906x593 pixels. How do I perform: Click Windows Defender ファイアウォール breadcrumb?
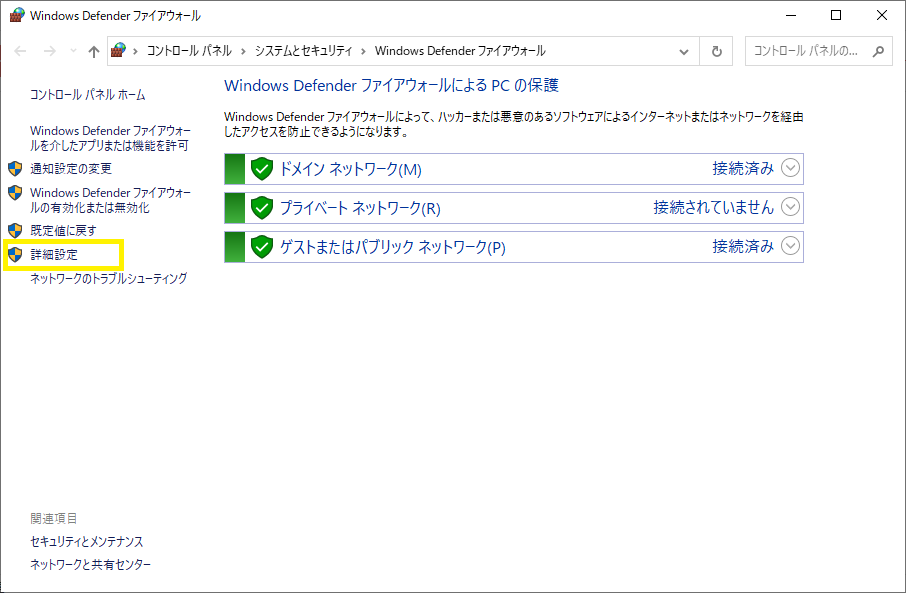(x=460, y=51)
